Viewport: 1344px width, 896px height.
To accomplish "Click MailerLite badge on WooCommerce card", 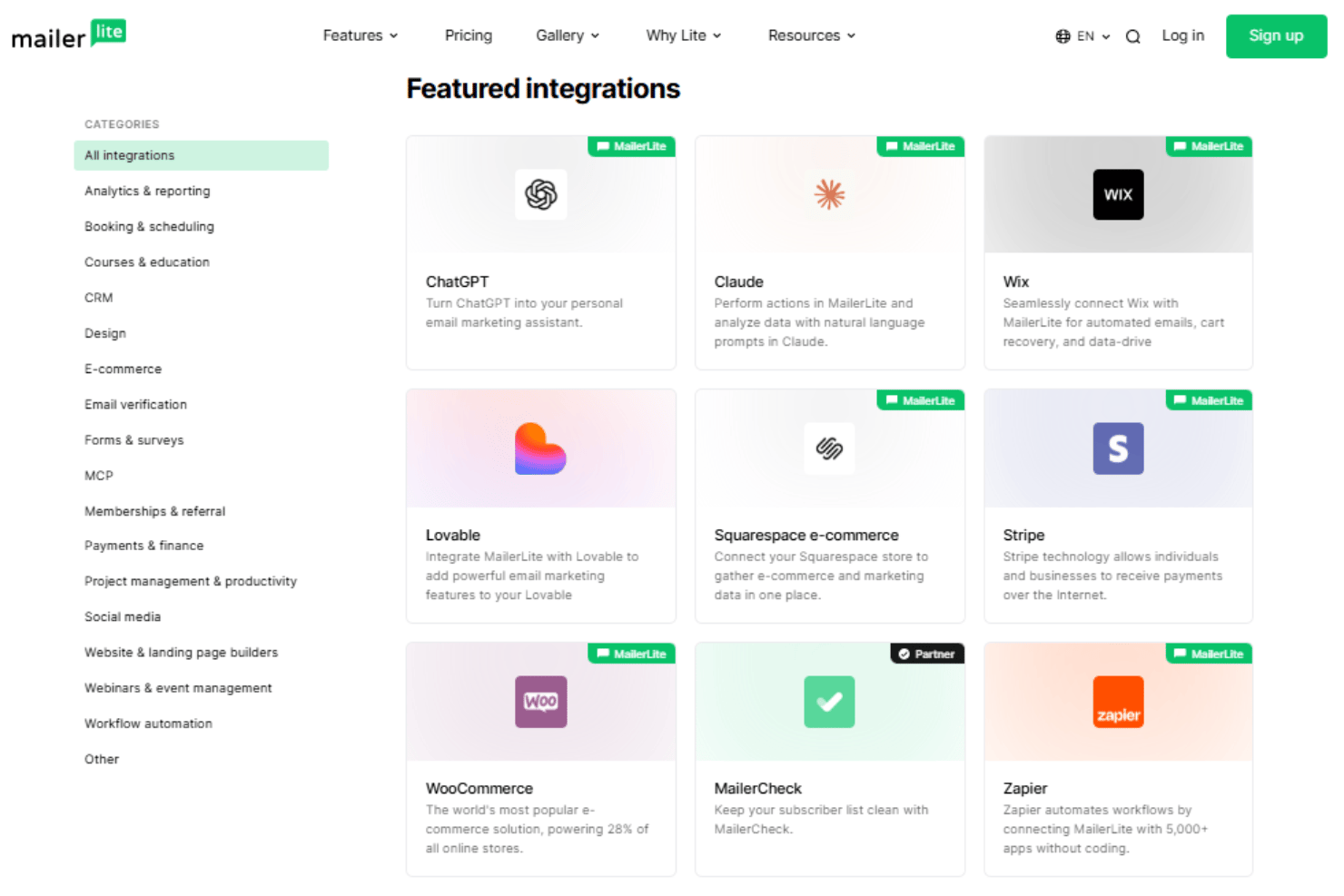I will [631, 654].
